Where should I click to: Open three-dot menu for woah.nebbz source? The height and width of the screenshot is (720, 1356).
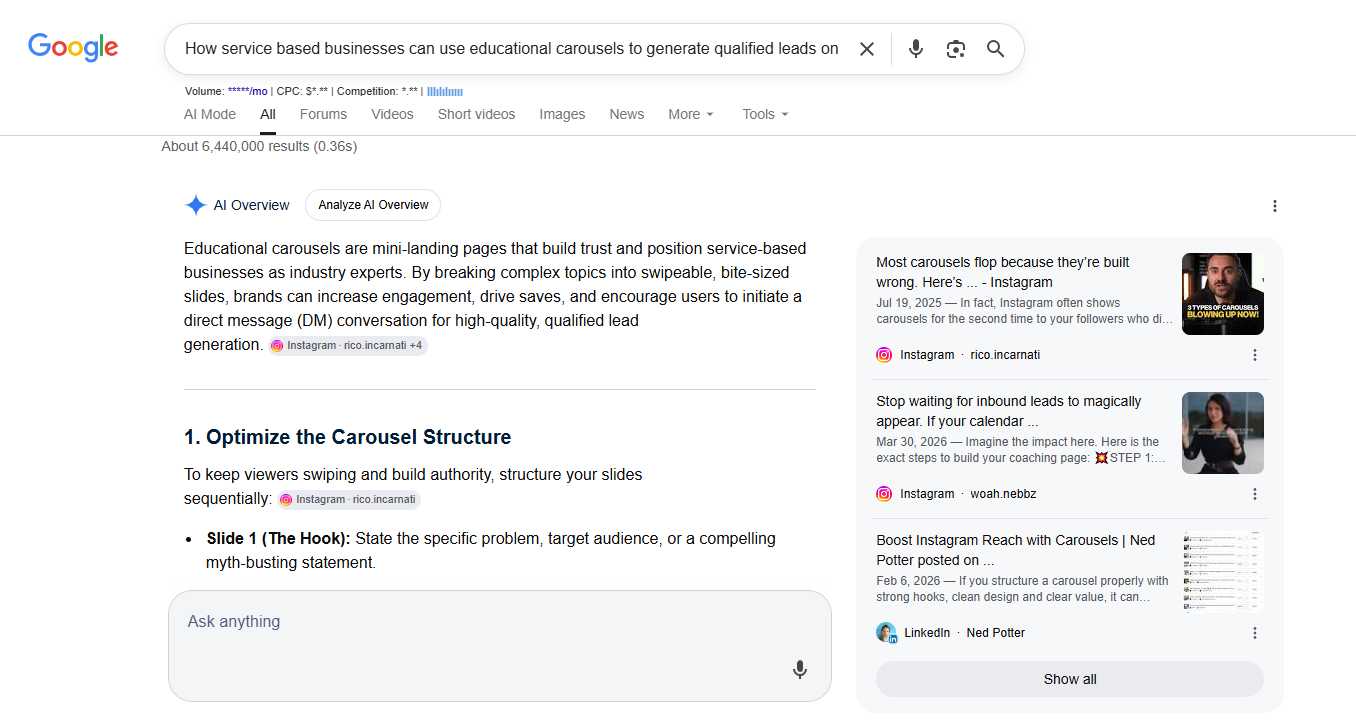(x=1255, y=494)
